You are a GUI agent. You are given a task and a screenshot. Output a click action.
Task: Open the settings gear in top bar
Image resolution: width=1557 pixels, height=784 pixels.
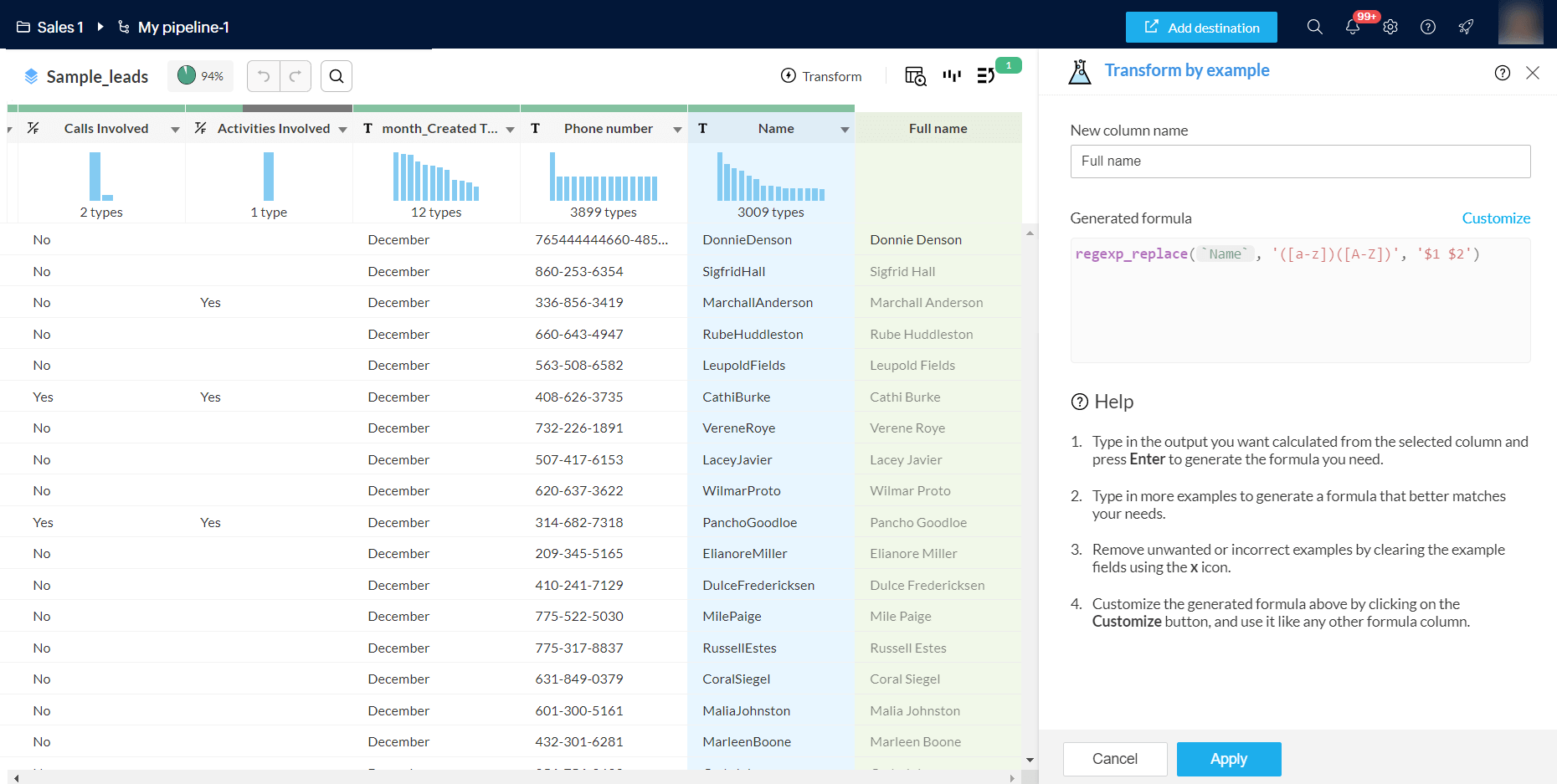pyautogui.click(x=1390, y=27)
